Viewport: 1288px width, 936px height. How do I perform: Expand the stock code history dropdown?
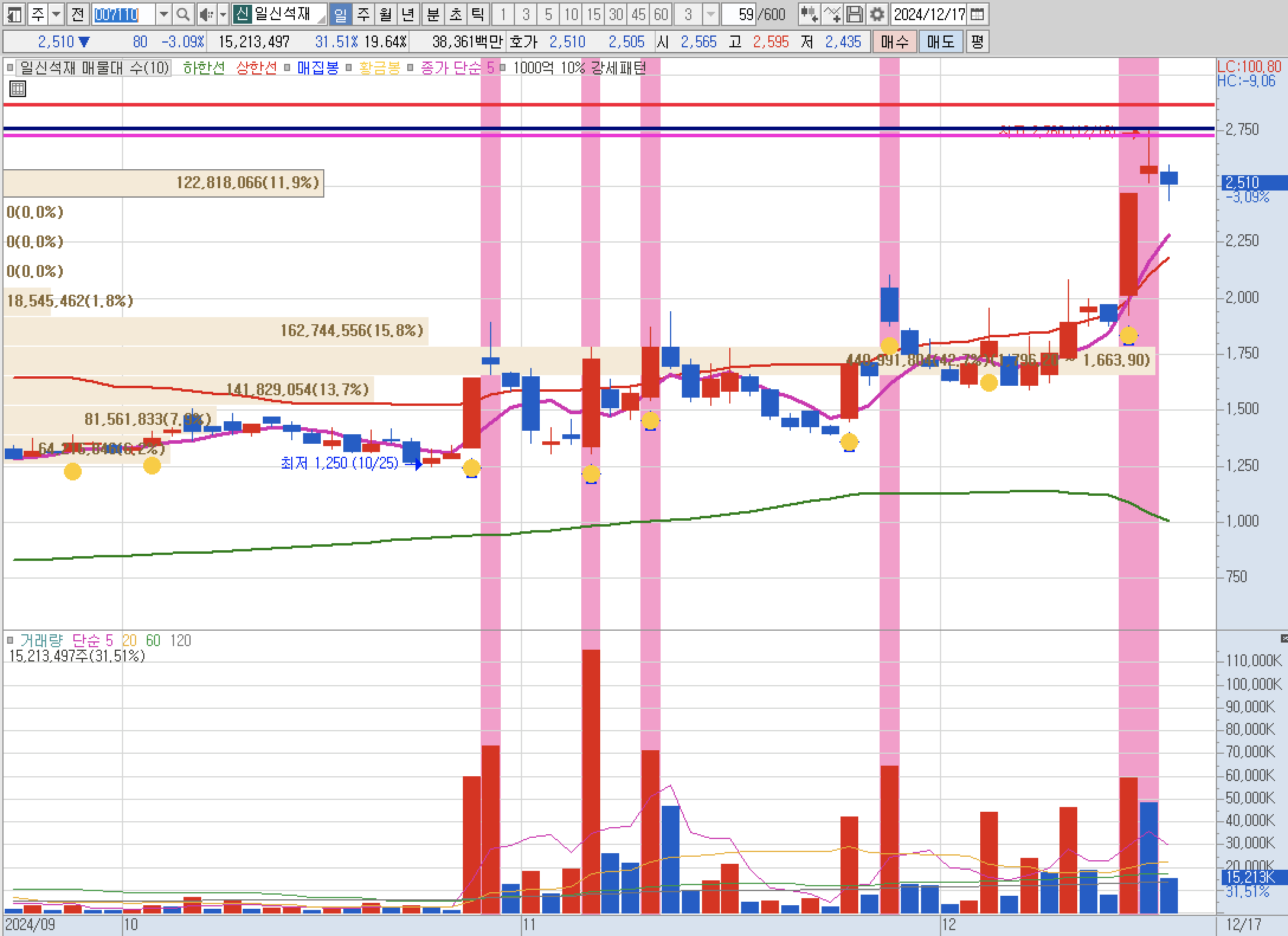click(164, 14)
